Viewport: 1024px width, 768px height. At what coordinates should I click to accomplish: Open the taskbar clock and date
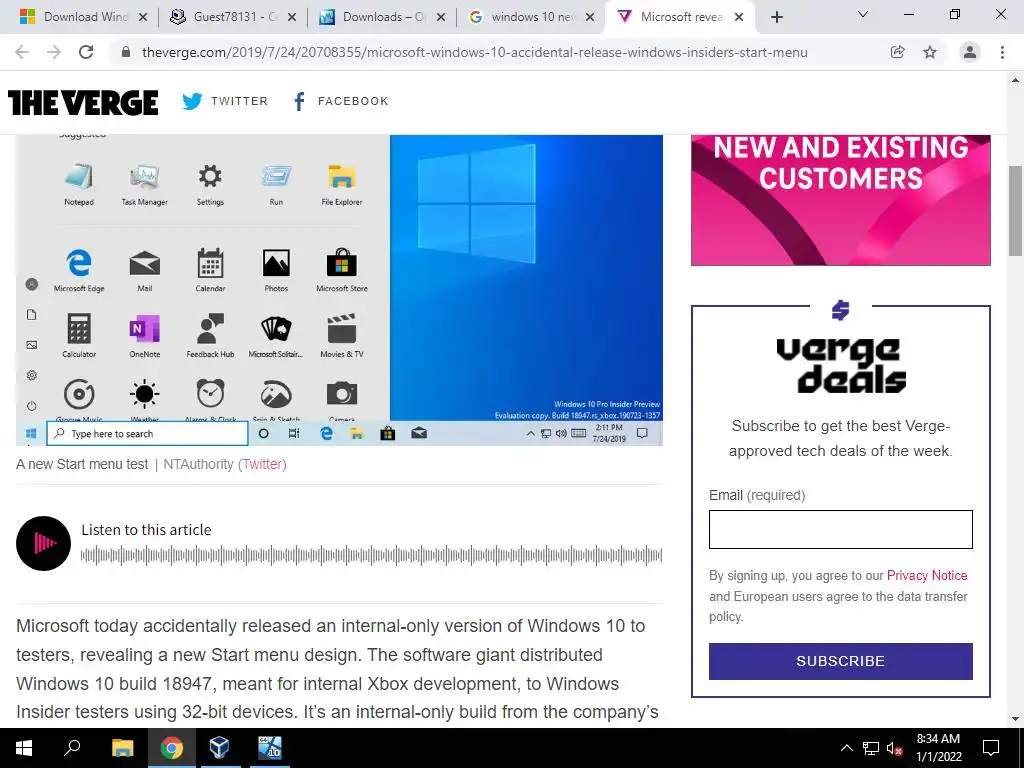pos(938,748)
